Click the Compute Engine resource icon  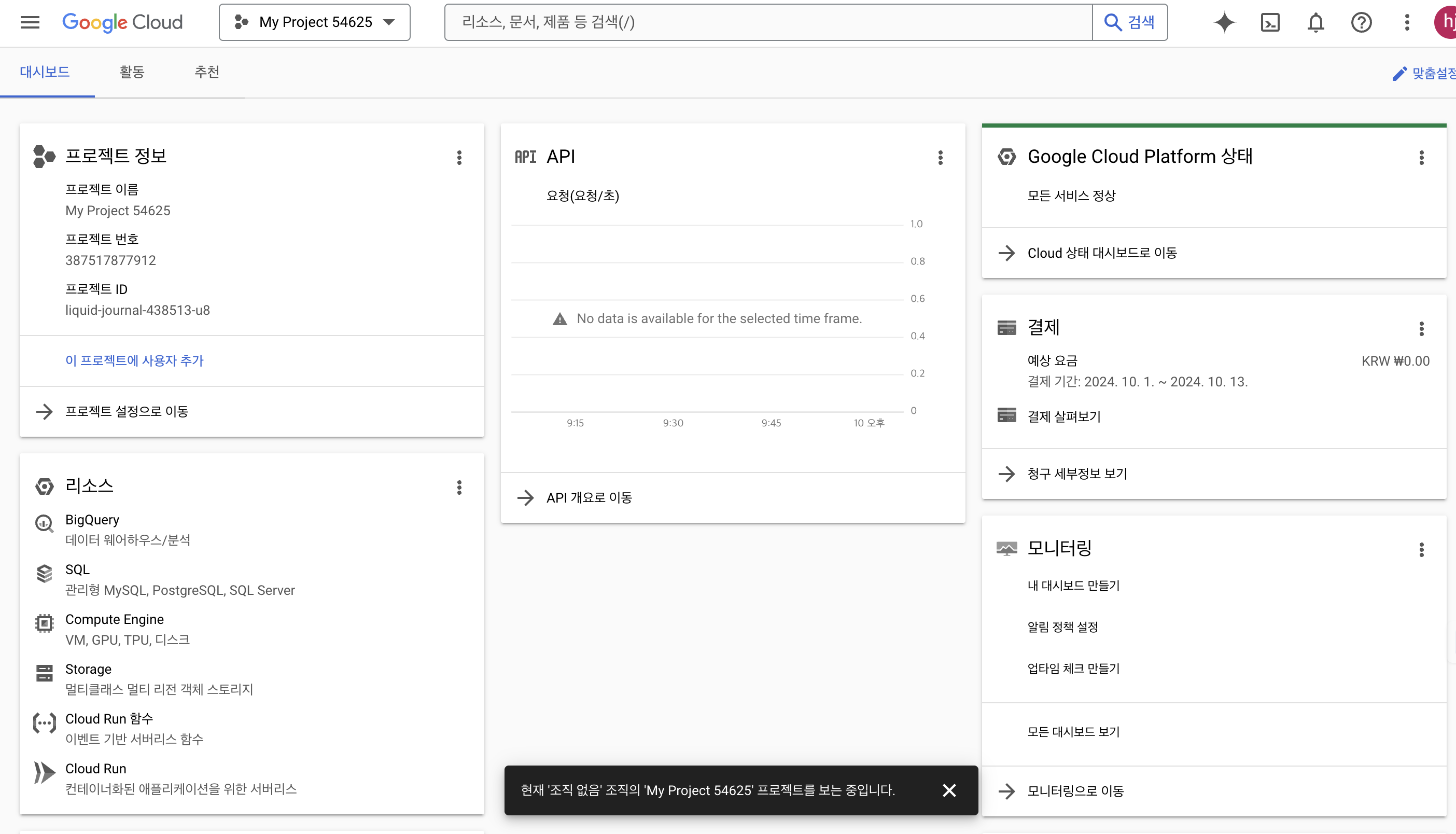(x=44, y=622)
